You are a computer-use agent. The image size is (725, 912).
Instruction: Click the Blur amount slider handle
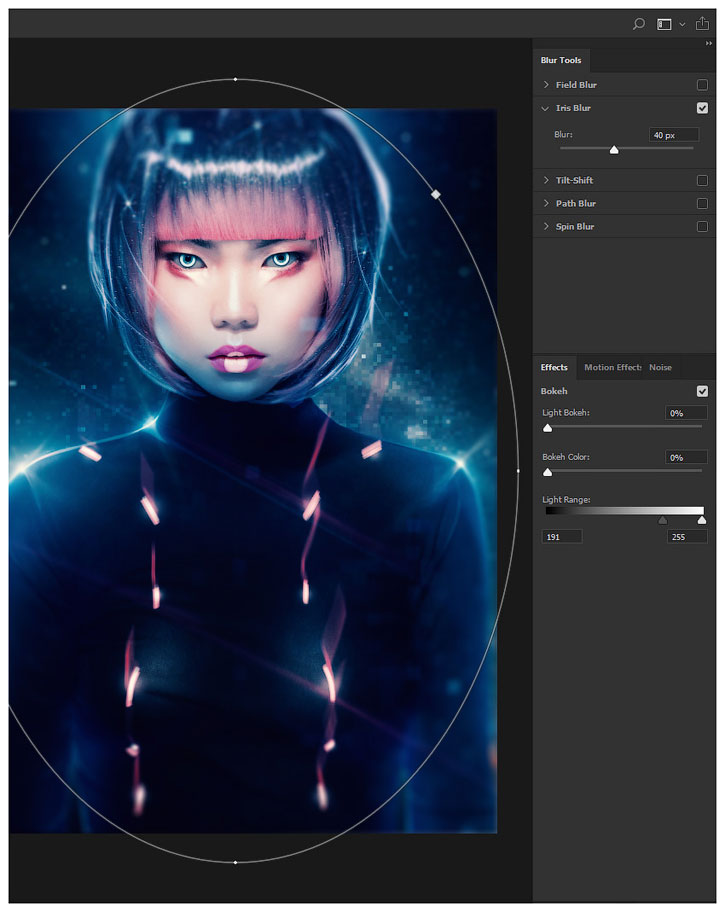[x=614, y=150]
